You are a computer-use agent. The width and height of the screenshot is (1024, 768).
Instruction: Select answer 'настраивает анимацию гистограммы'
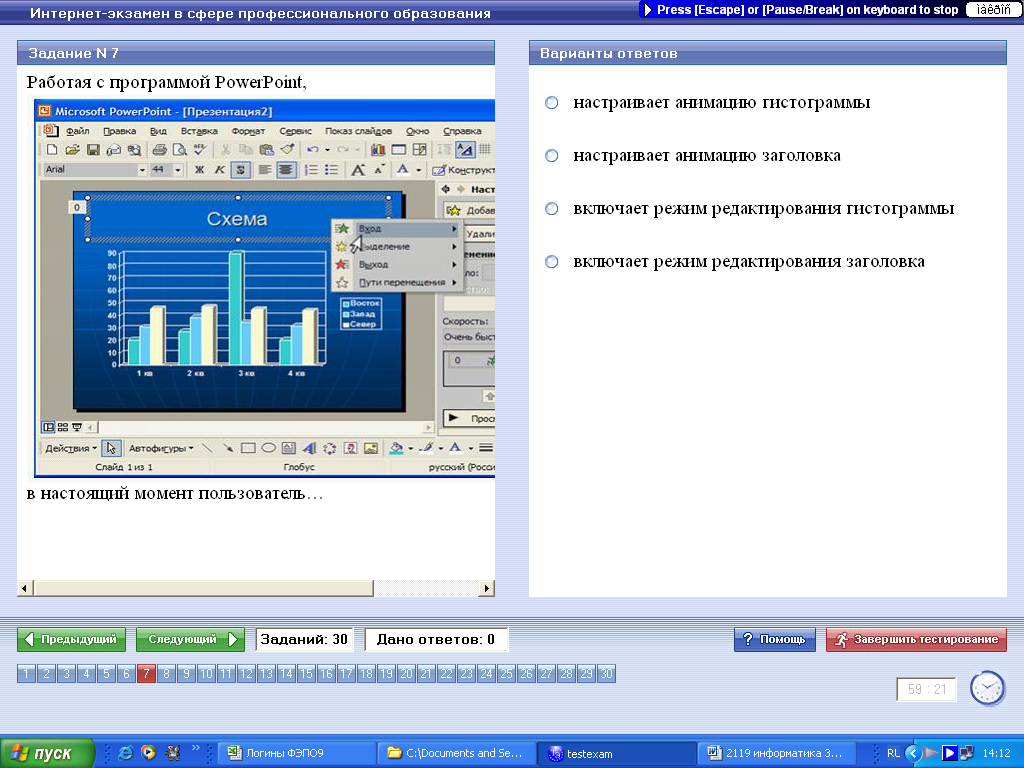[x=552, y=103]
